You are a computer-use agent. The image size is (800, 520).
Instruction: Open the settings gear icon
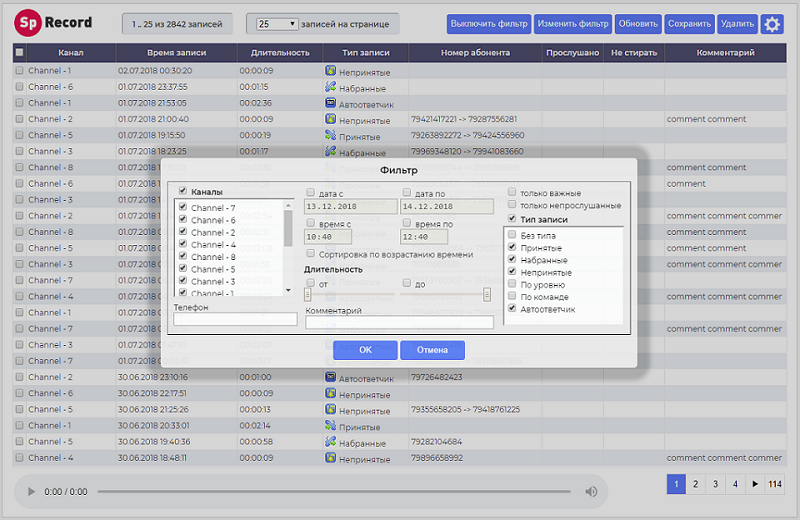coord(772,24)
